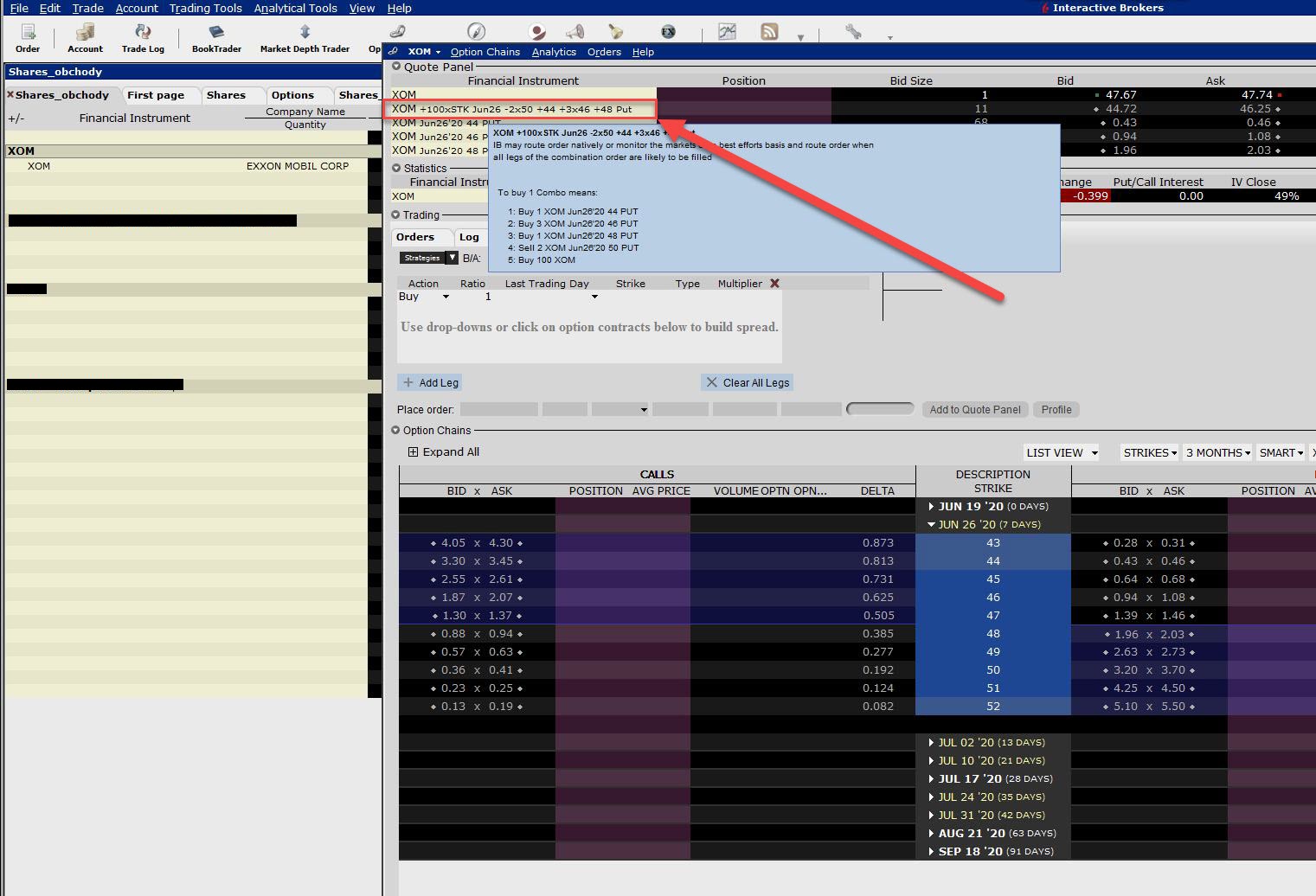Image resolution: width=1316 pixels, height=896 pixels.
Task: Click the Add Leg button
Action: click(430, 382)
